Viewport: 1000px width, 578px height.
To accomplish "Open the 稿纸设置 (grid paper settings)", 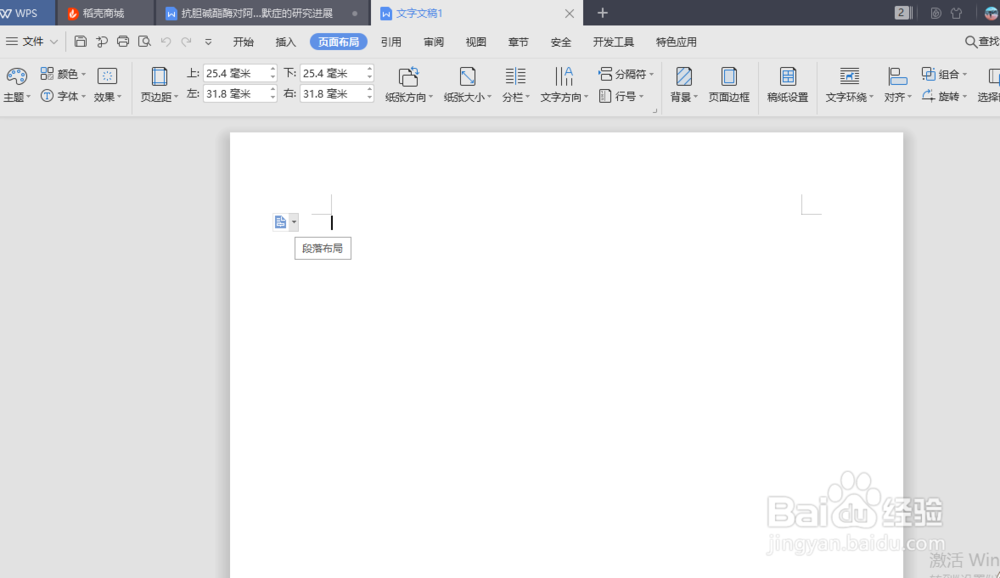I will click(x=787, y=84).
